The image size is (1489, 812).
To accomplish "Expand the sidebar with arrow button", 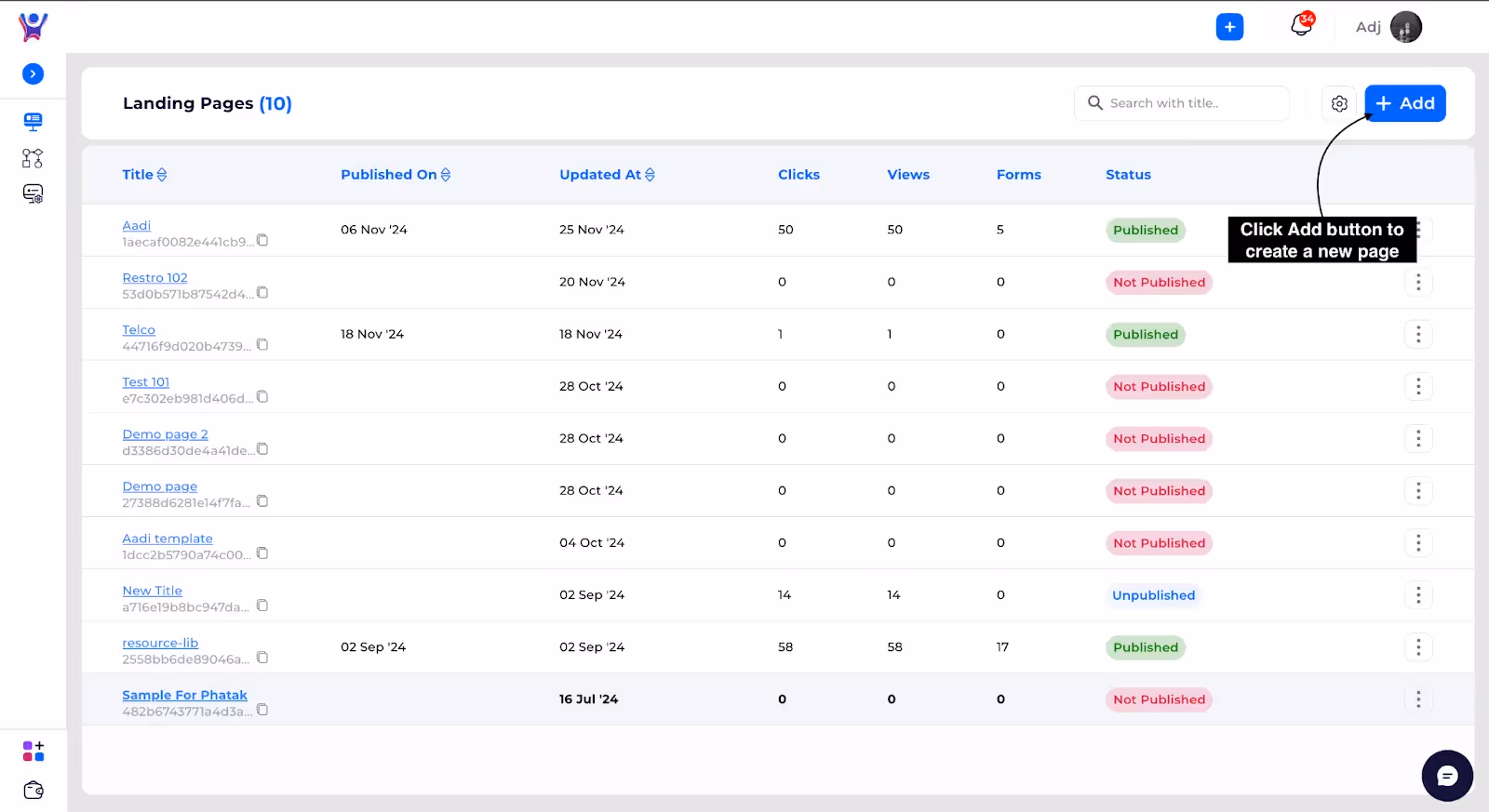I will point(33,73).
